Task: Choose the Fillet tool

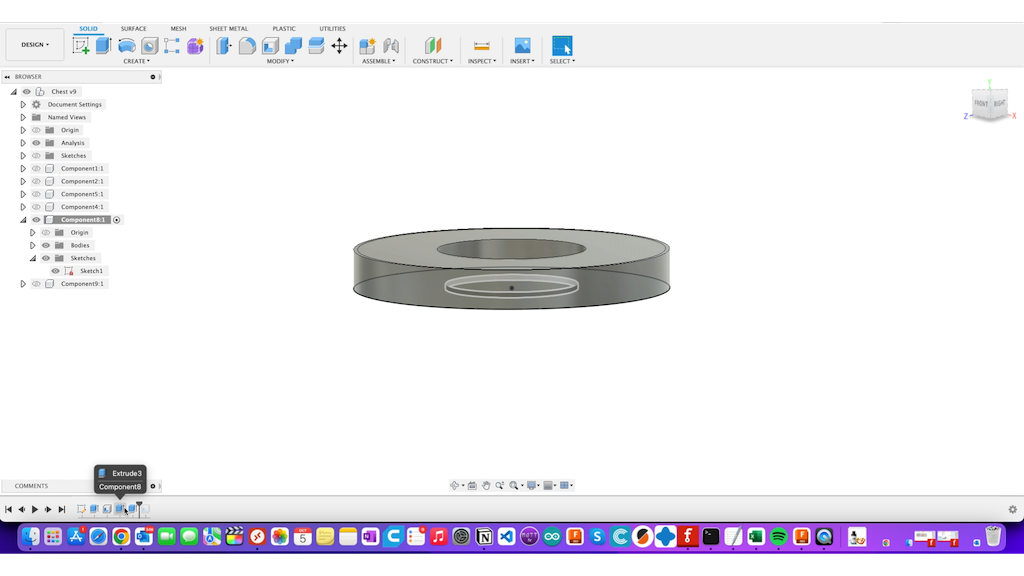Action: point(247,46)
